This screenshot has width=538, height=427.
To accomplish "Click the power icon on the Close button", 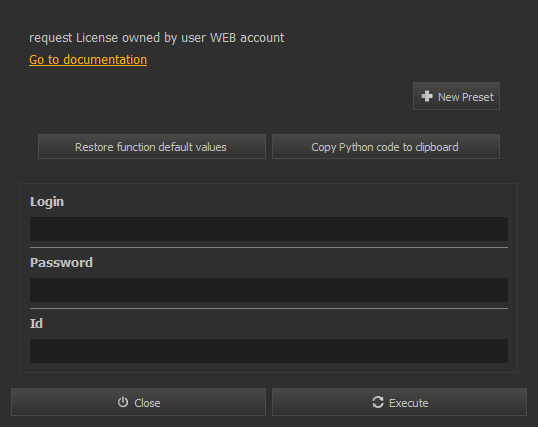I will coord(123,402).
